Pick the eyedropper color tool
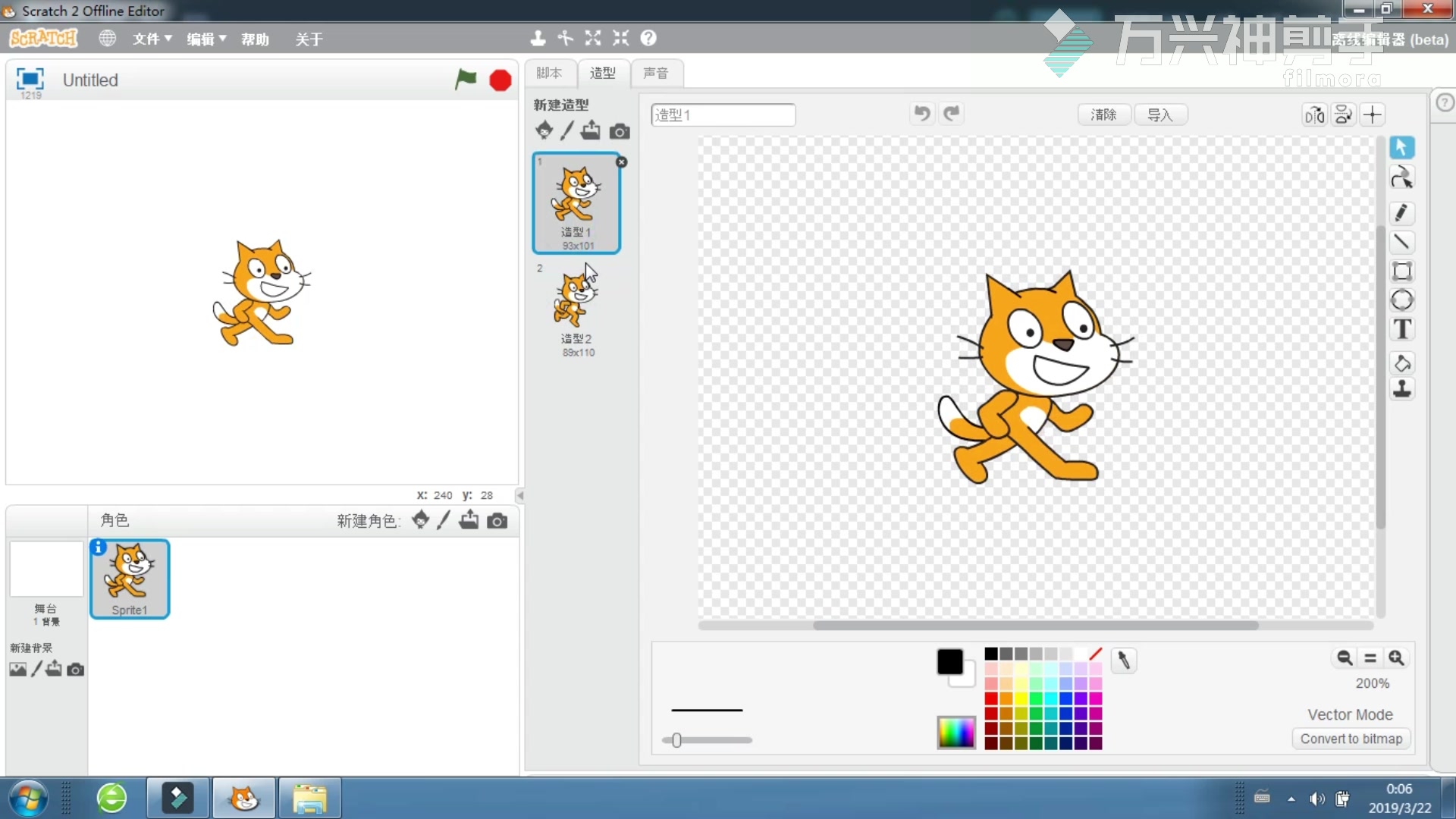This screenshot has width=1456, height=819. tap(1124, 661)
